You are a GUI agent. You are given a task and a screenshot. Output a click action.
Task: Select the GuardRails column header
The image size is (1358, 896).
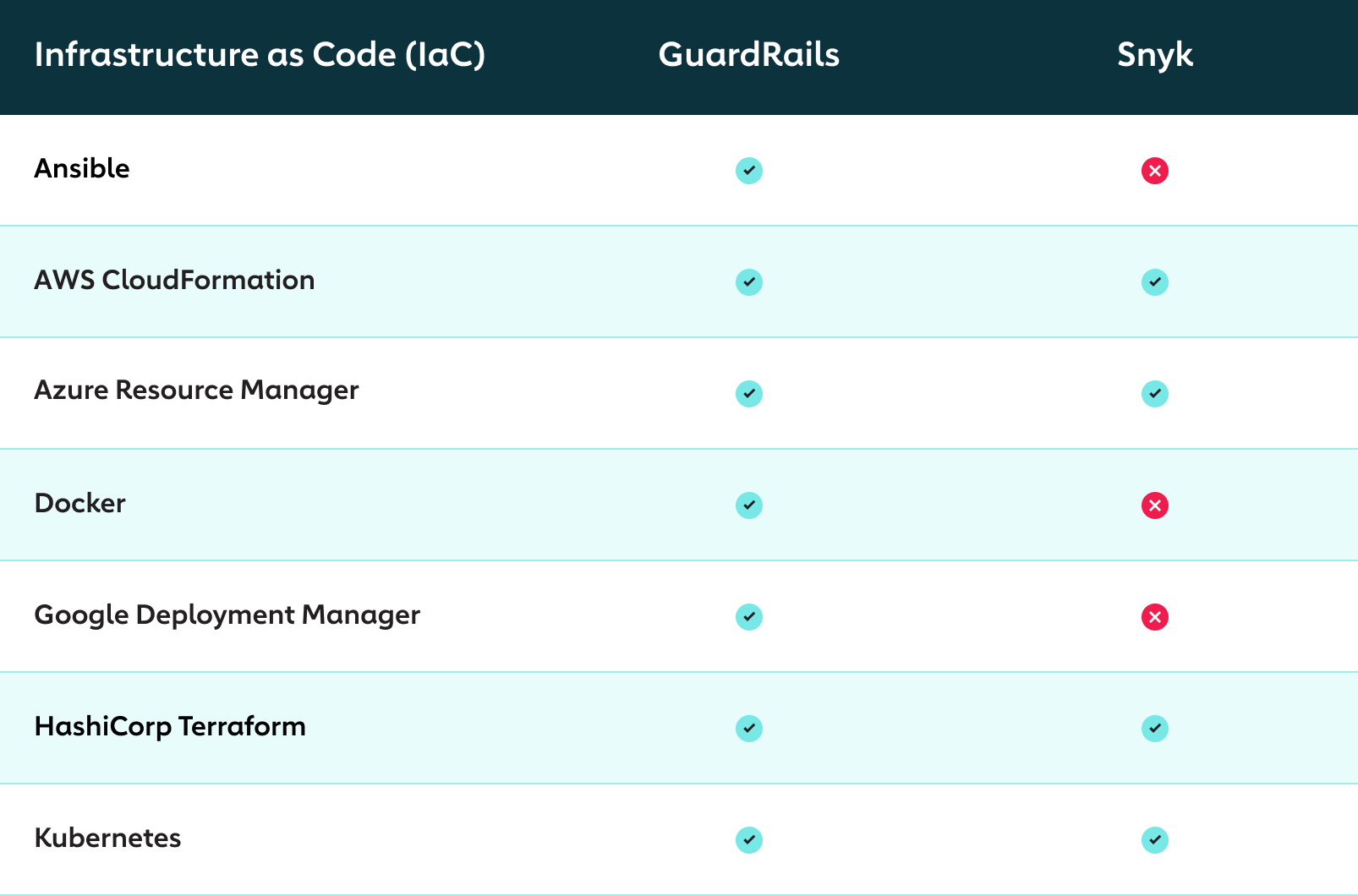[x=749, y=55]
